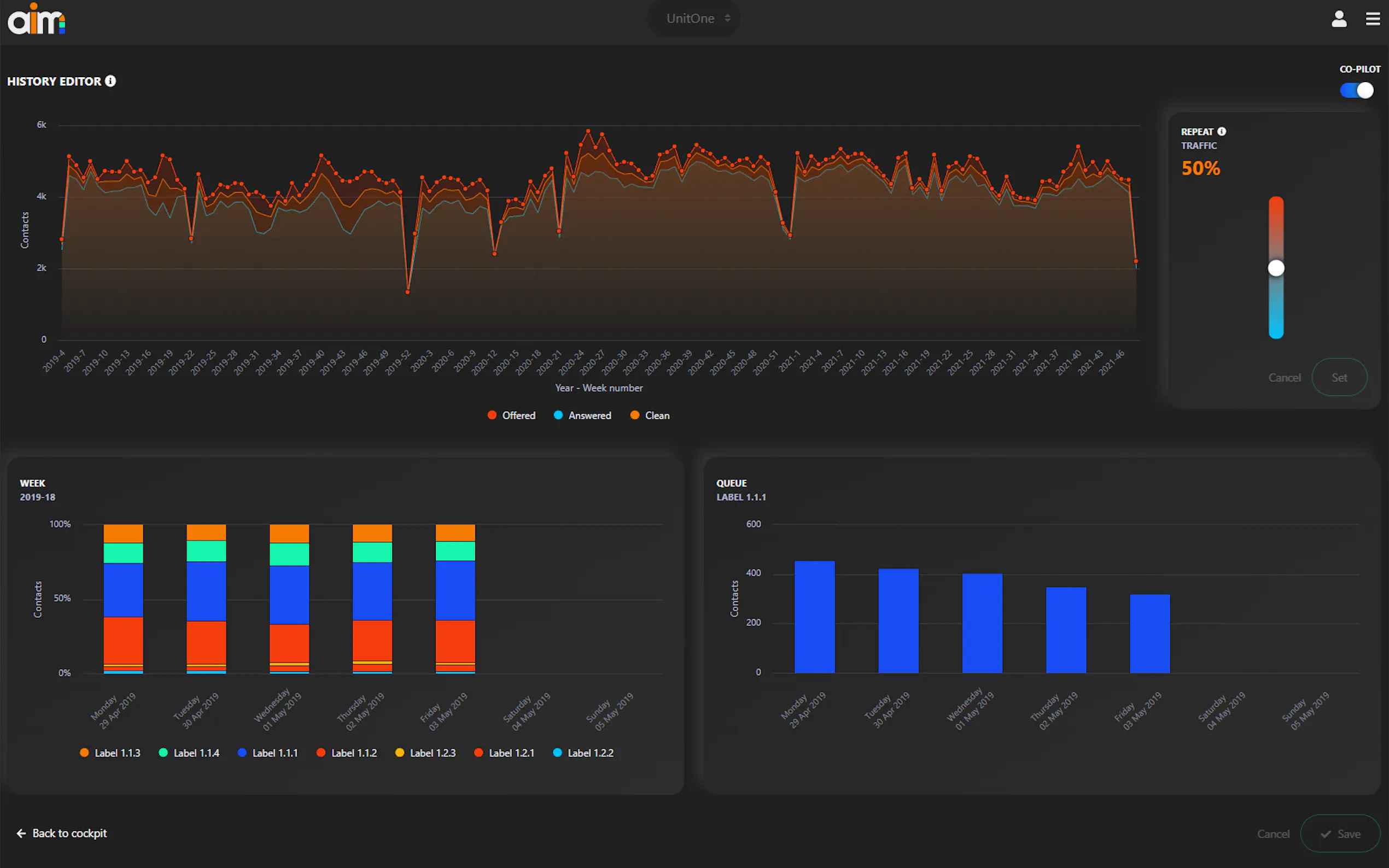Select Monday bar in Queue chart
1389x868 pixels.
coord(814,617)
